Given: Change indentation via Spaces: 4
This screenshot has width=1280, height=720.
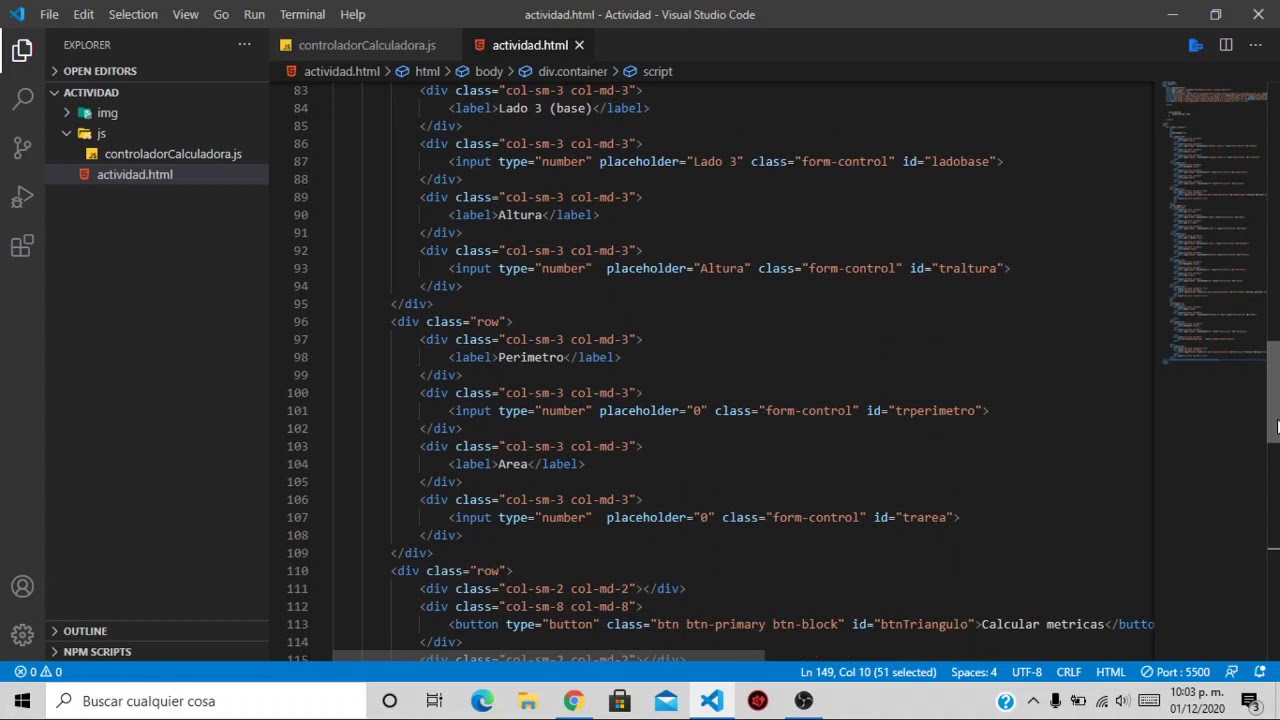Looking at the screenshot, I should 974,672.
